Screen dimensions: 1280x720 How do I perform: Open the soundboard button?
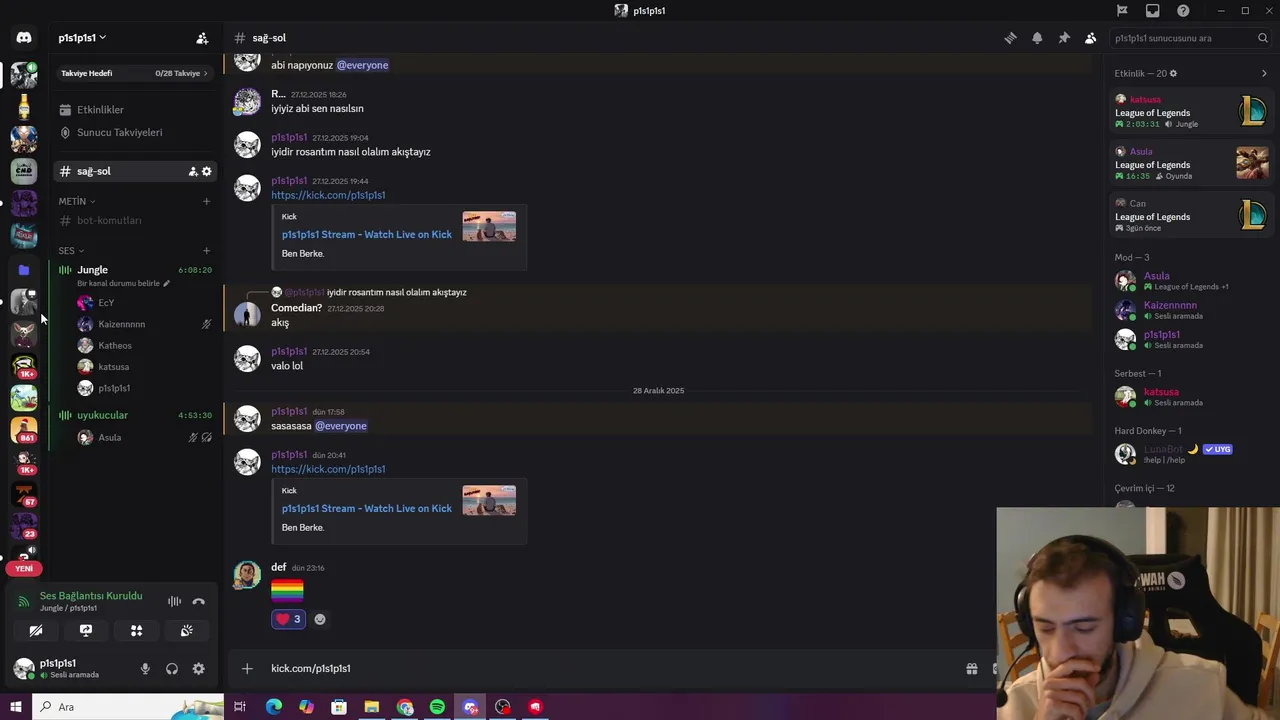pos(186,631)
